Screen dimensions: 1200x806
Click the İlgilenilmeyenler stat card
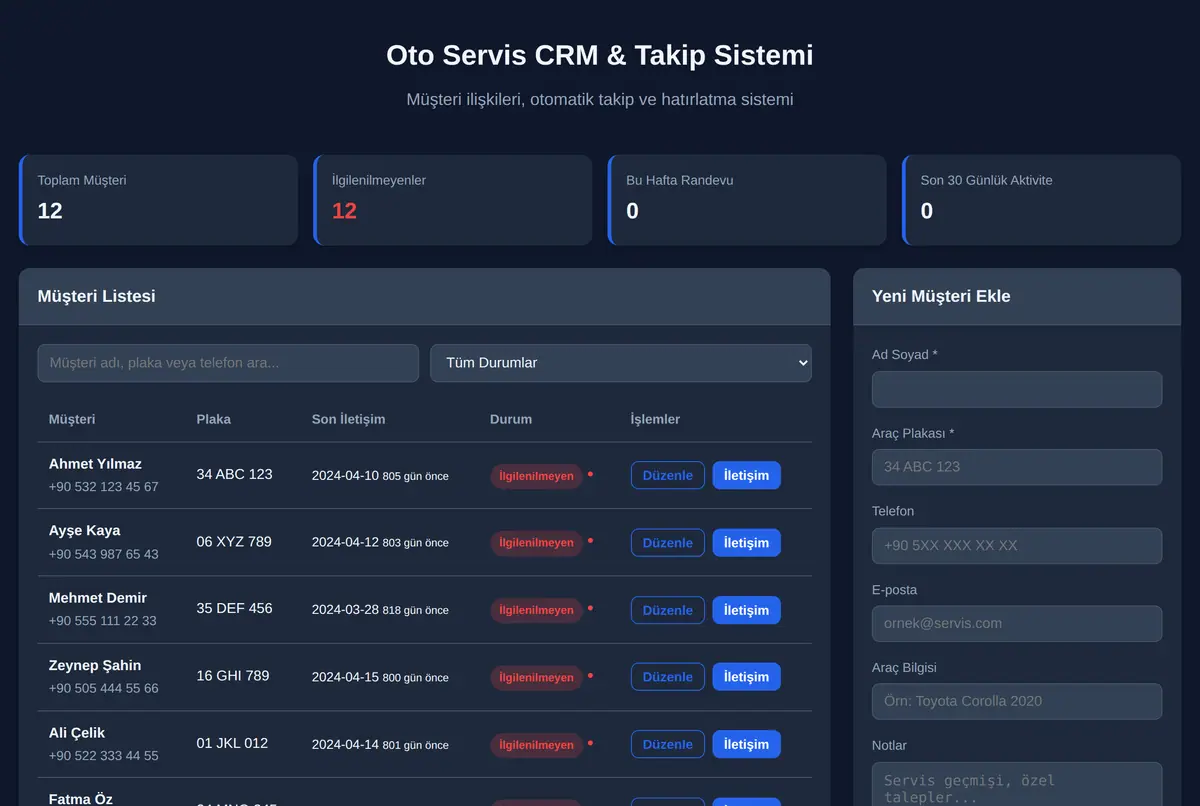tap(453, 200)
